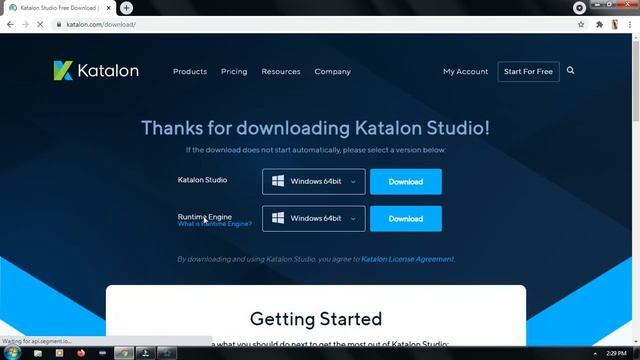Click the Getting Started heading
The image size is (640, 360).
pos(316,319)
